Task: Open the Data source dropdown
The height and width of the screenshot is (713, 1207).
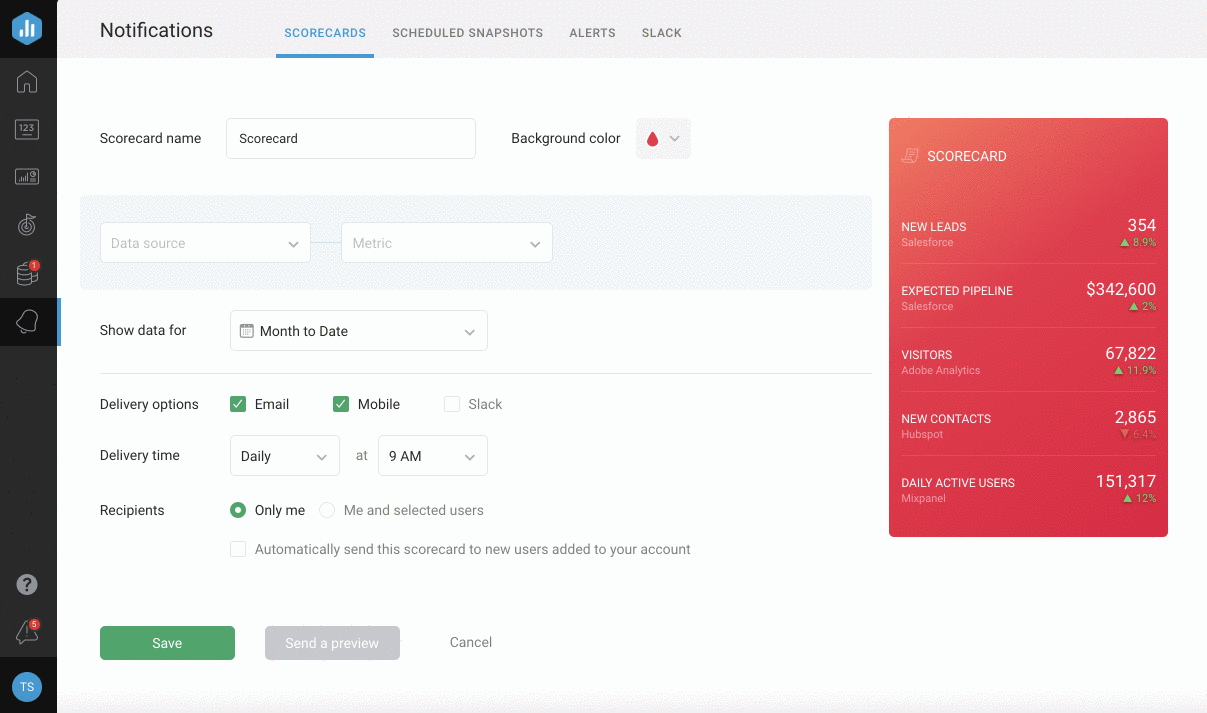Action: coord(205,243)
